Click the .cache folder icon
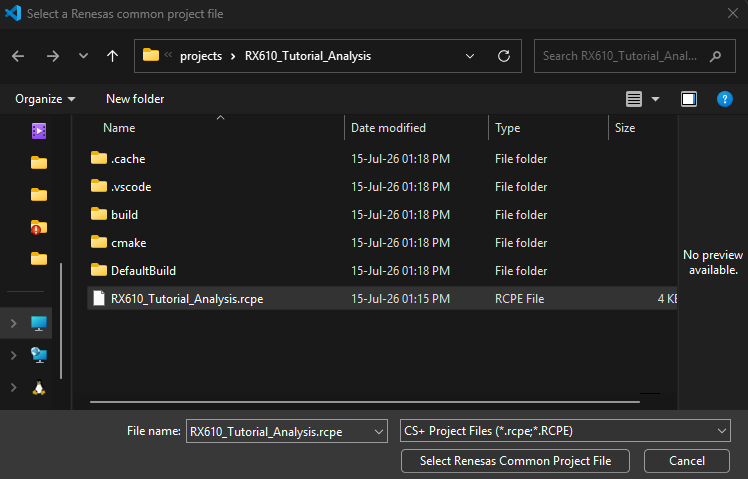This screenshot has height=479, width=748. click(x=99, y=158)
